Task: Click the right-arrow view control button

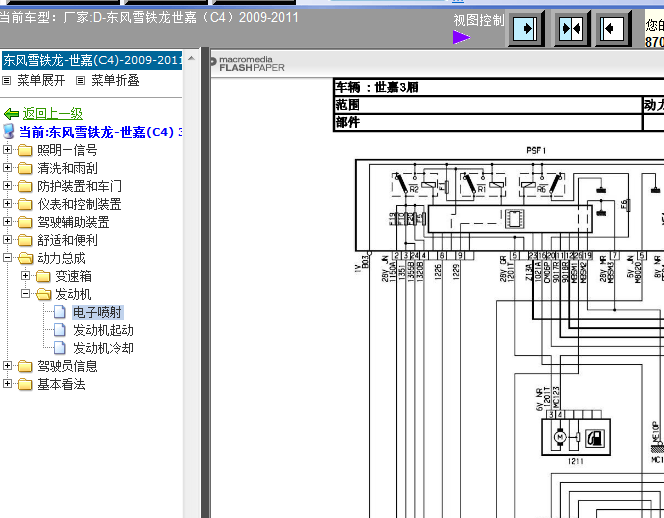Action: click(x=526, y=29)
